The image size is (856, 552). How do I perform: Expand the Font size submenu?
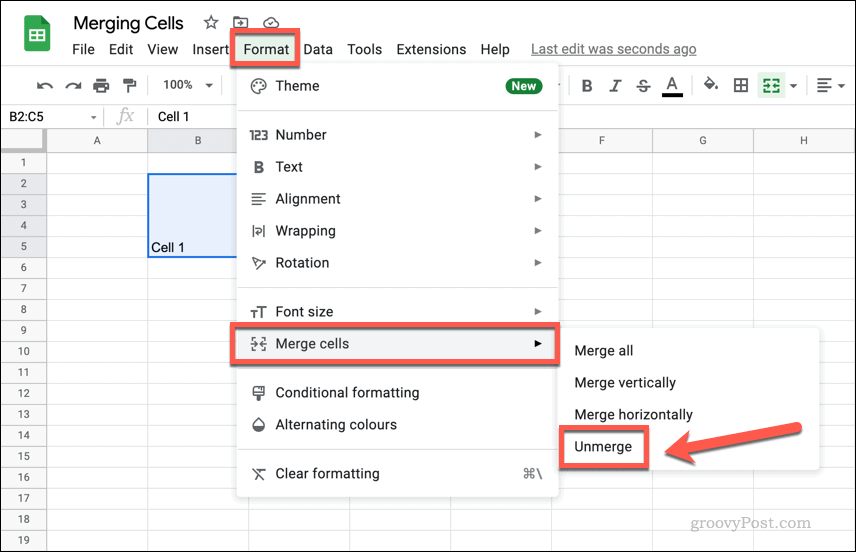(397, 312)
